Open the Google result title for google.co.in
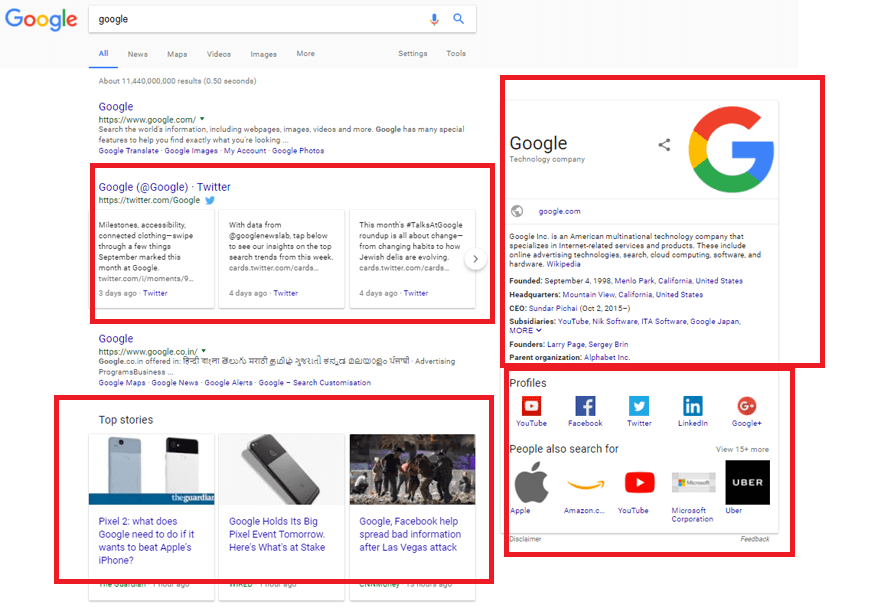 [116, 338]
